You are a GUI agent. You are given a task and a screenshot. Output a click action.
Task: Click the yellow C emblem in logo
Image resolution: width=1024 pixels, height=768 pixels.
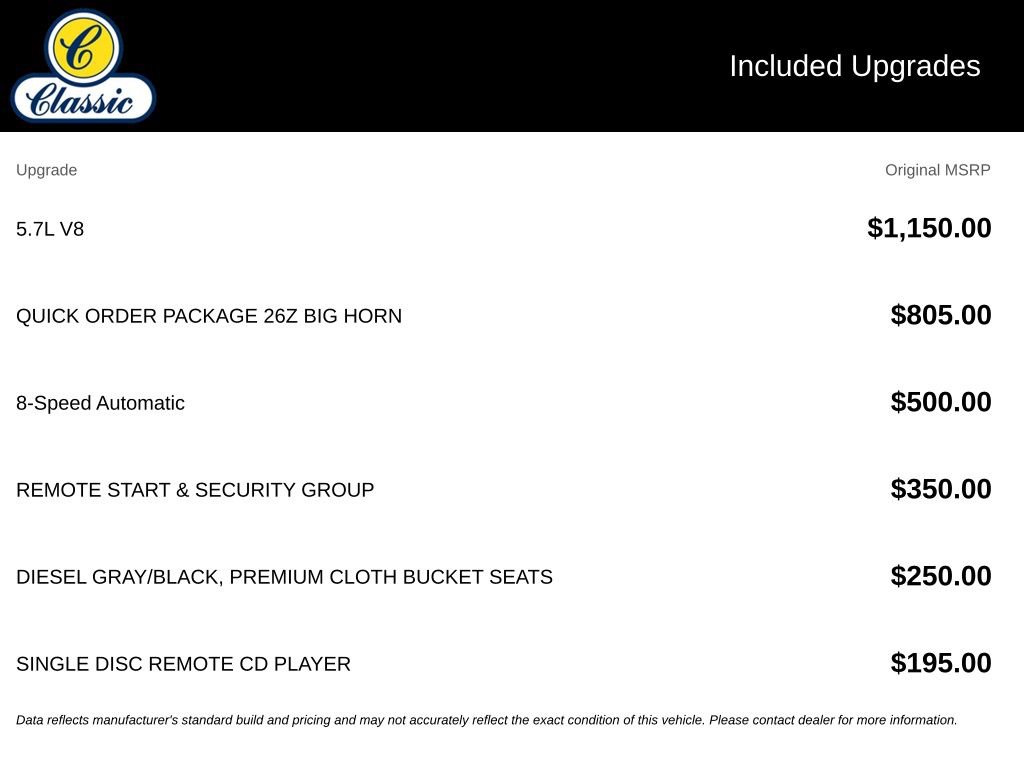pyautogui.click(x=83, y=47)
